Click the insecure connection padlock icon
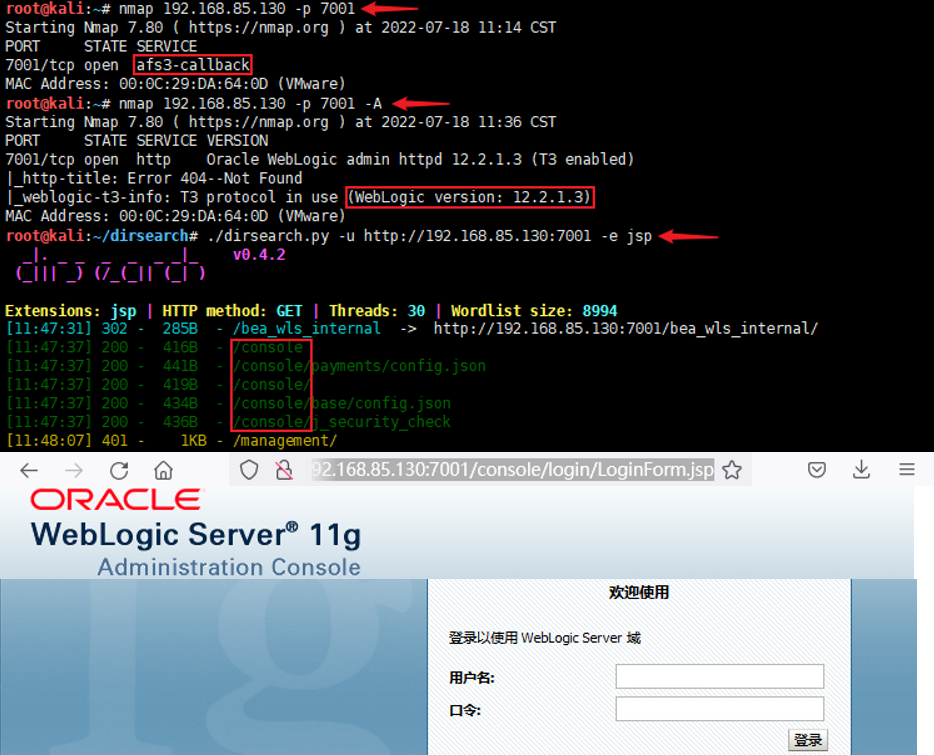Image resolution: width=934 pixels, height=755 pixels. tap(284, 470)
